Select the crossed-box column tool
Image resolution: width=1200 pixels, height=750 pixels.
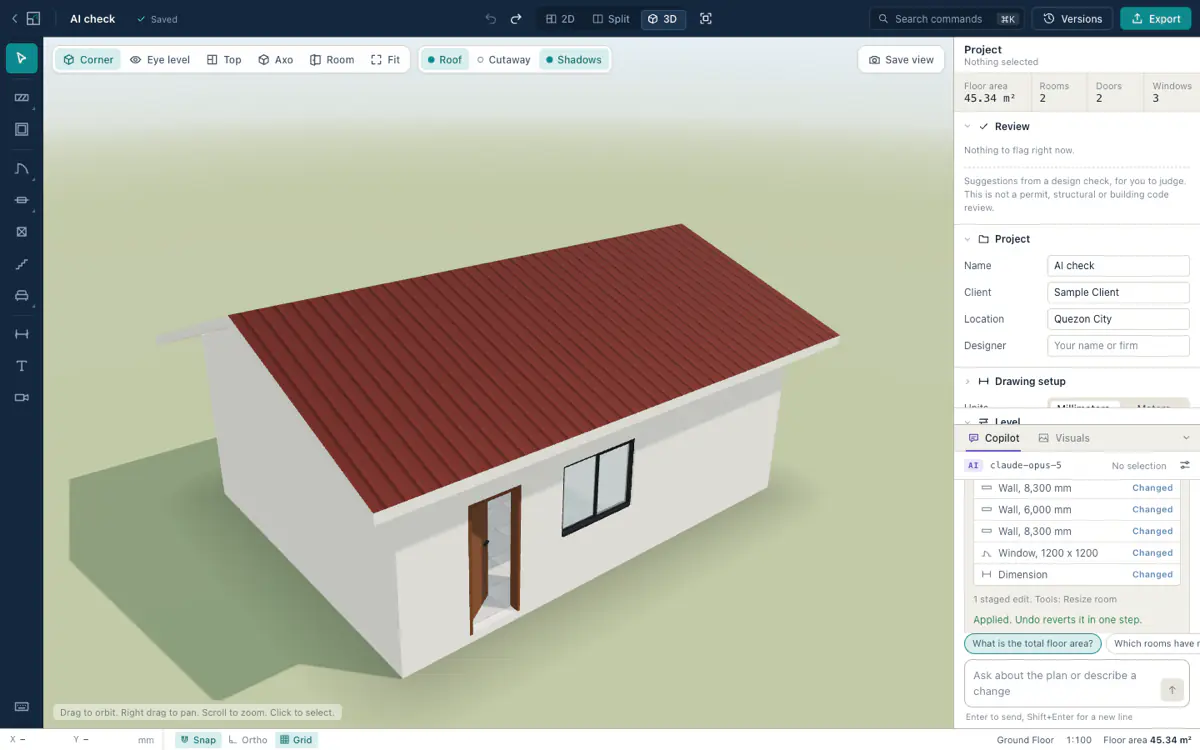pos(21,231)
